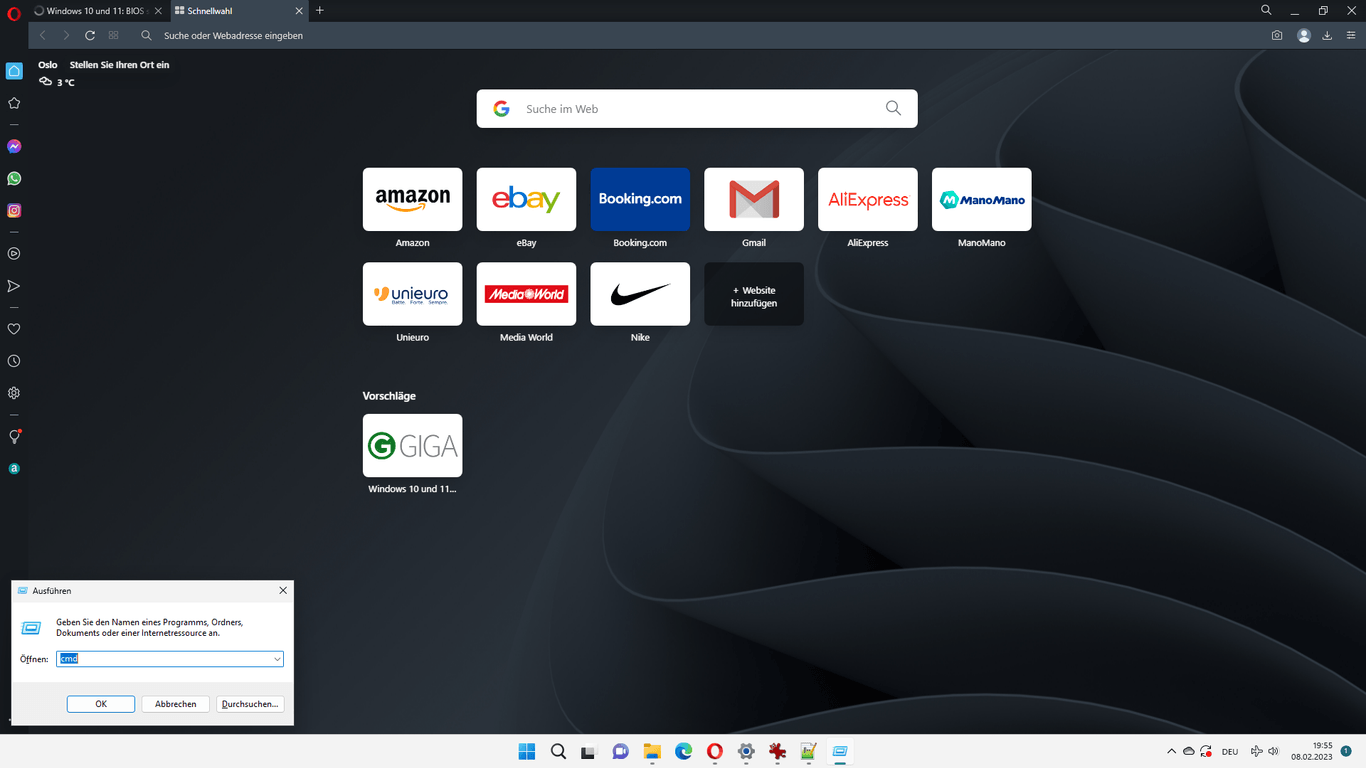Open the Booking.com speed dial tile

pos(640,199)
